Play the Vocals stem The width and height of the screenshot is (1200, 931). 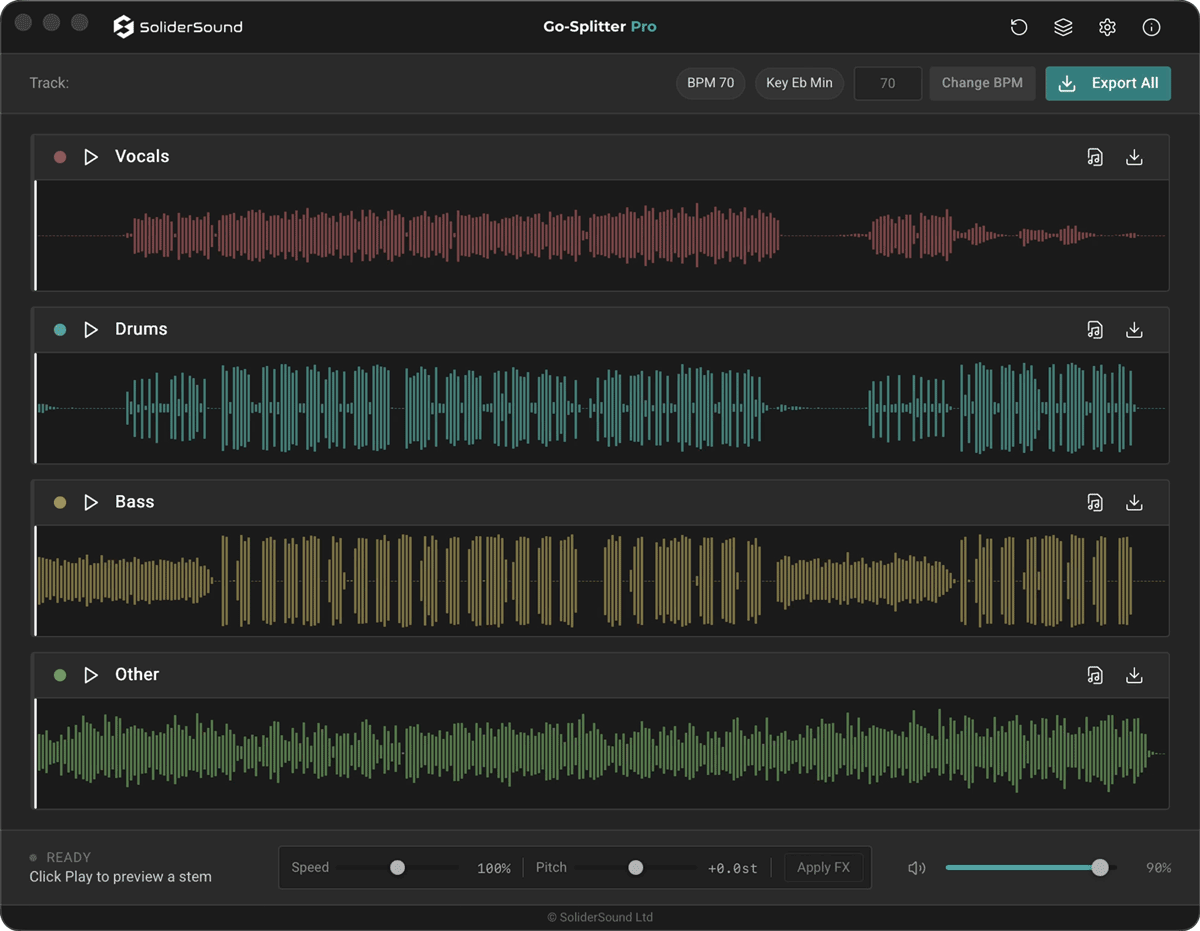(91, 157)
